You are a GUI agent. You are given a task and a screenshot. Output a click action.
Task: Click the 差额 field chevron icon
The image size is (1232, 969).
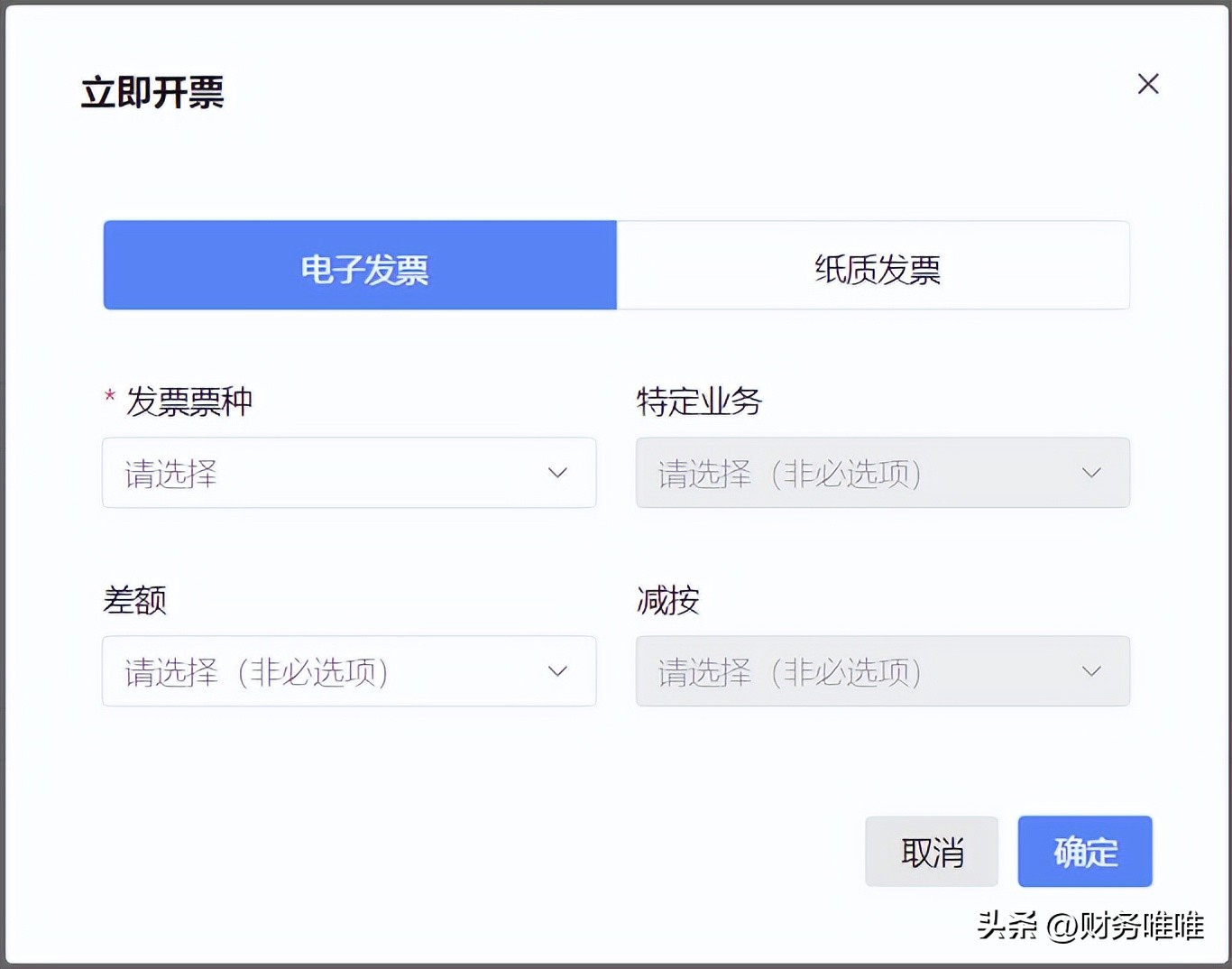click(x=557, y=671)
